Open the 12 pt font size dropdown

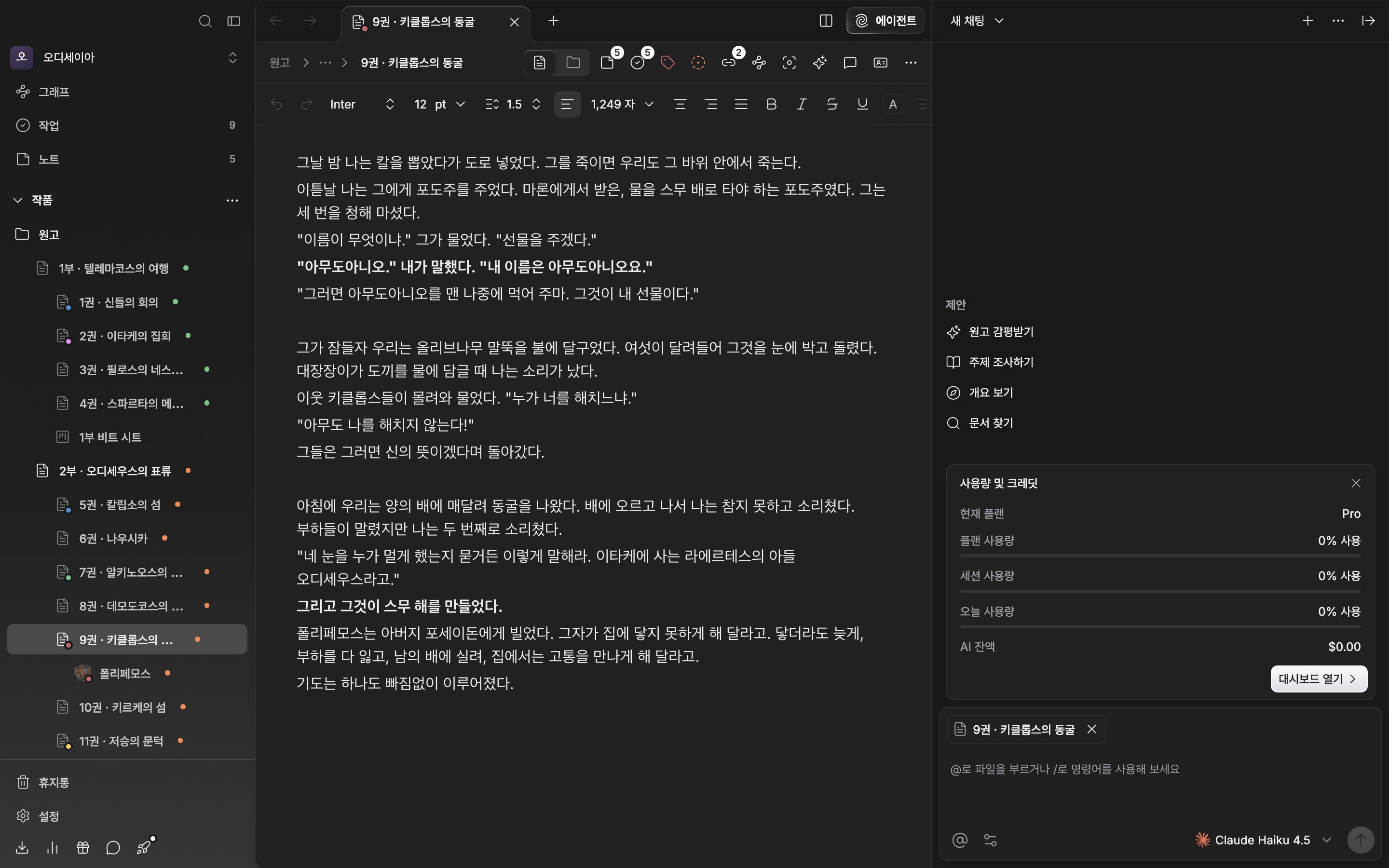[x=440, y=104]
